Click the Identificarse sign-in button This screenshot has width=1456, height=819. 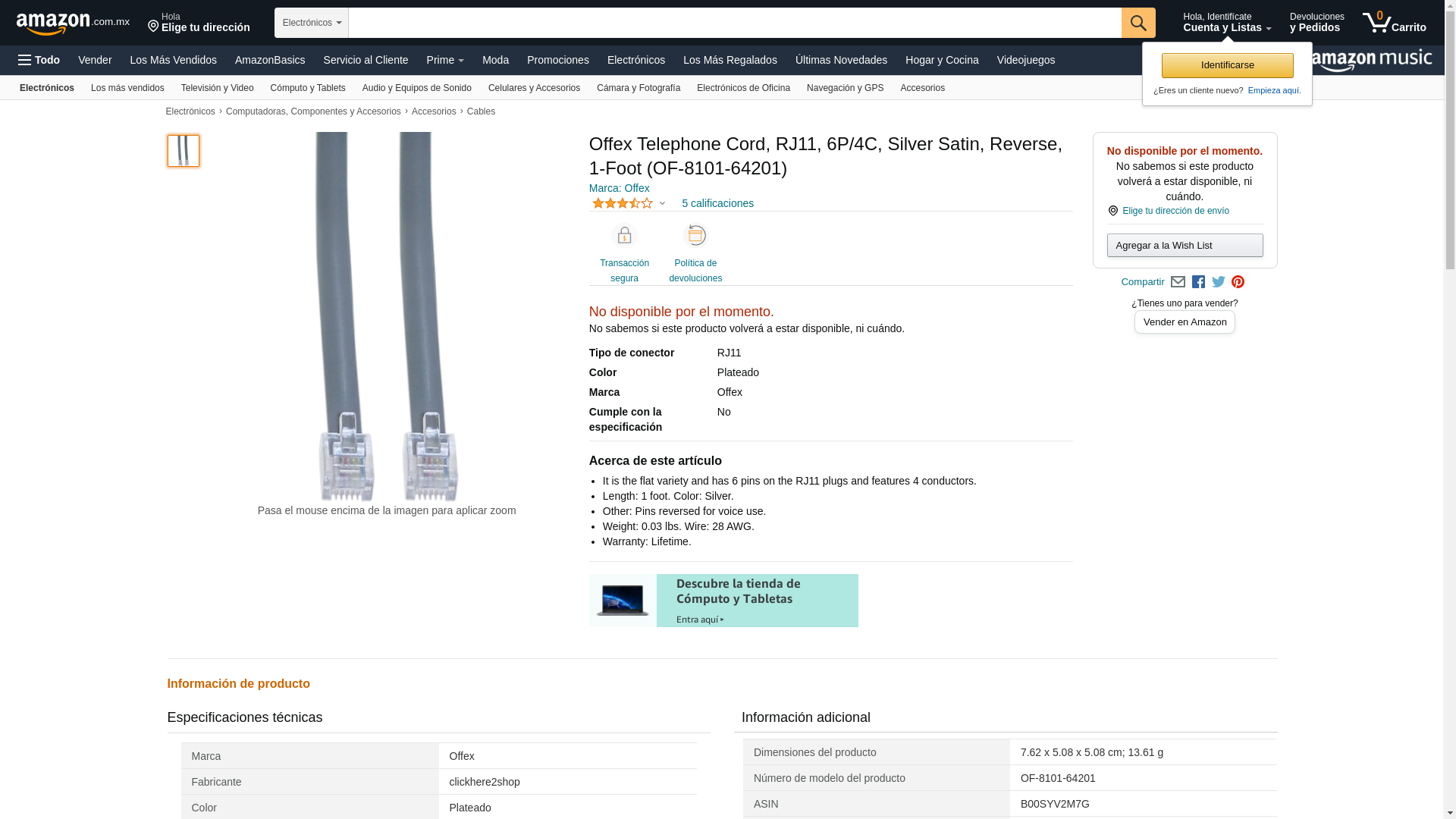pos(1227,65)
